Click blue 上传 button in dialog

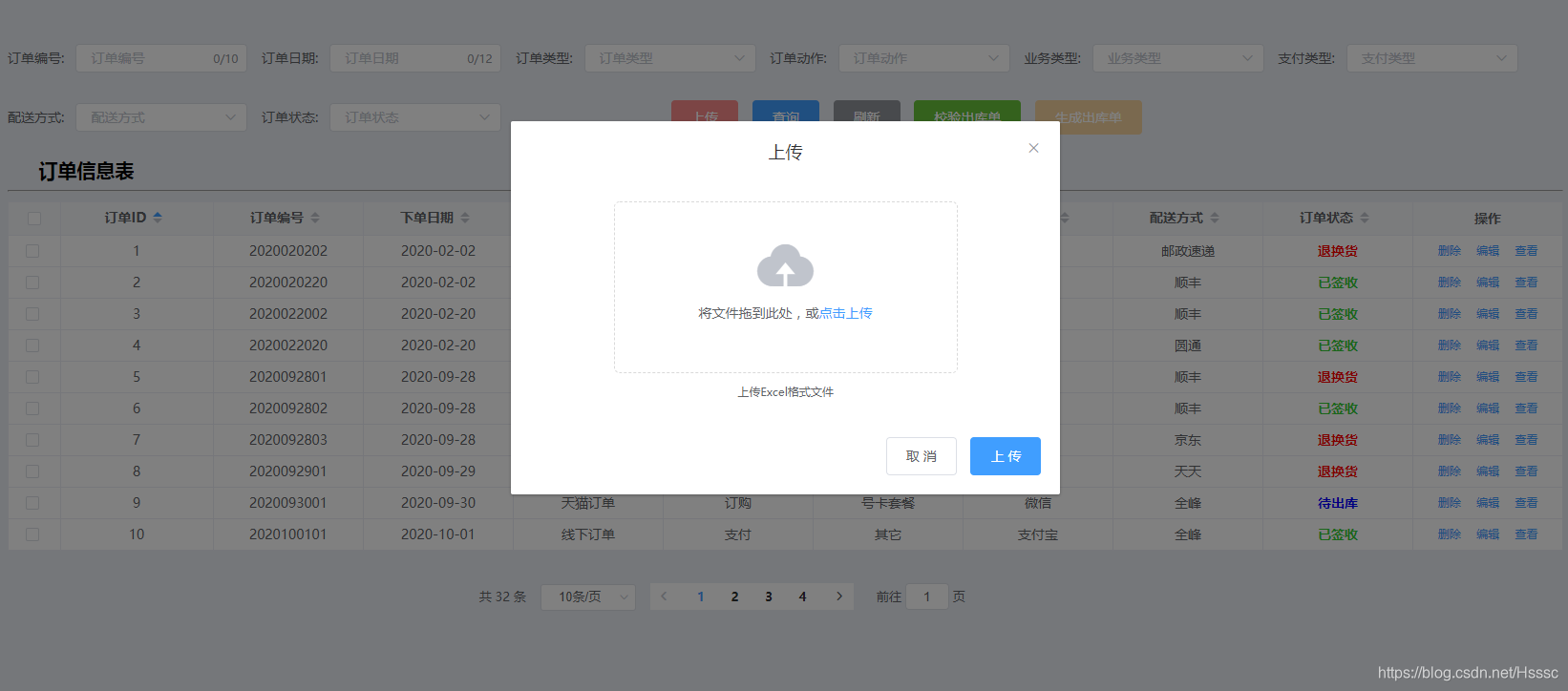pos(1006,456)
